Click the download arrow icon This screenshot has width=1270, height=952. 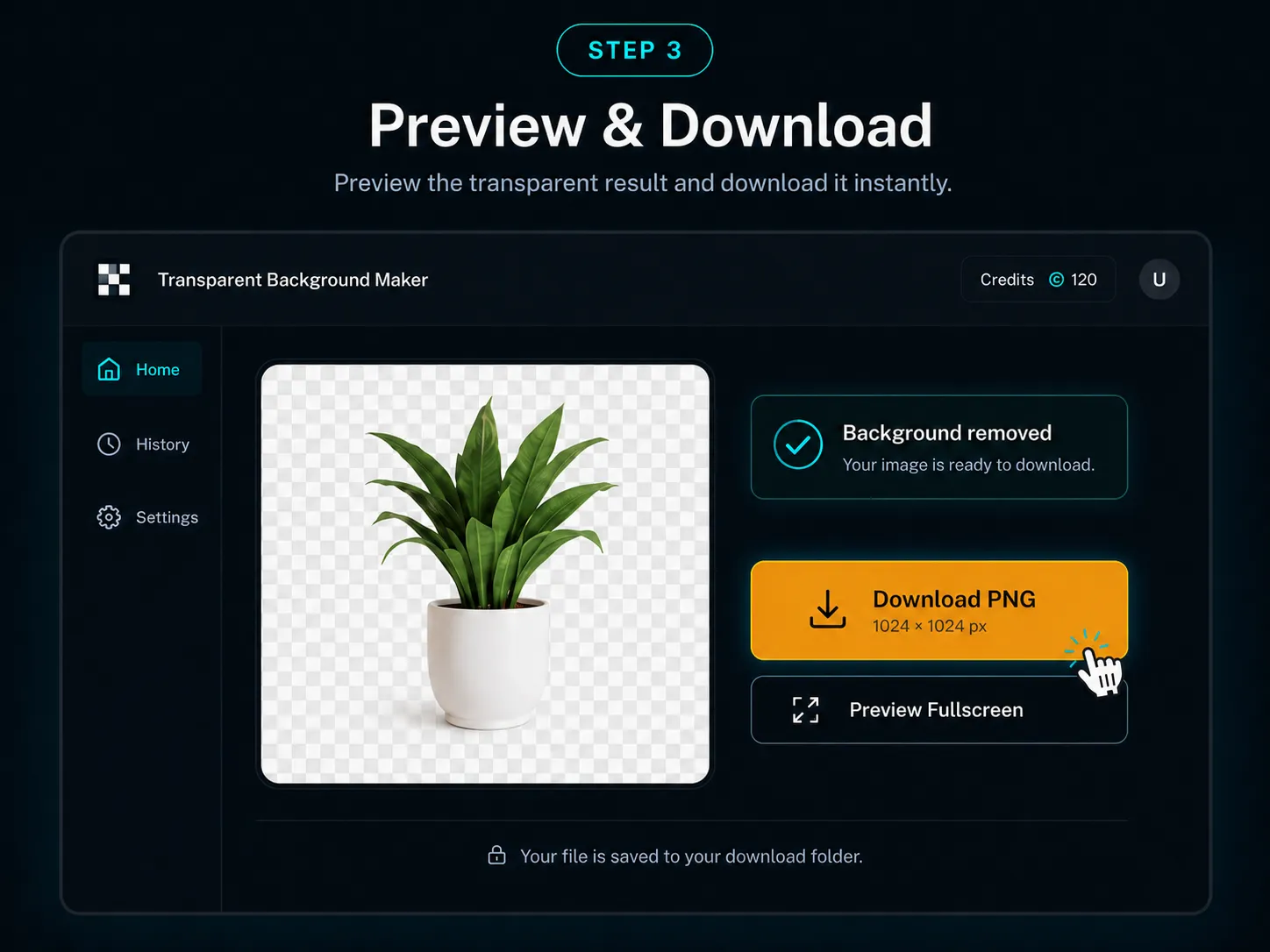tap(827, 609)
